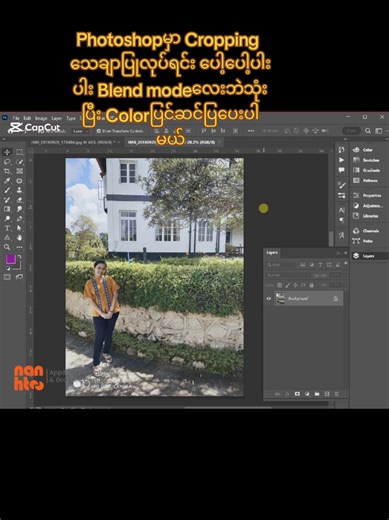Open the Comments panel icon
Screen dimensions: 389x520
[x=341, y=170]
